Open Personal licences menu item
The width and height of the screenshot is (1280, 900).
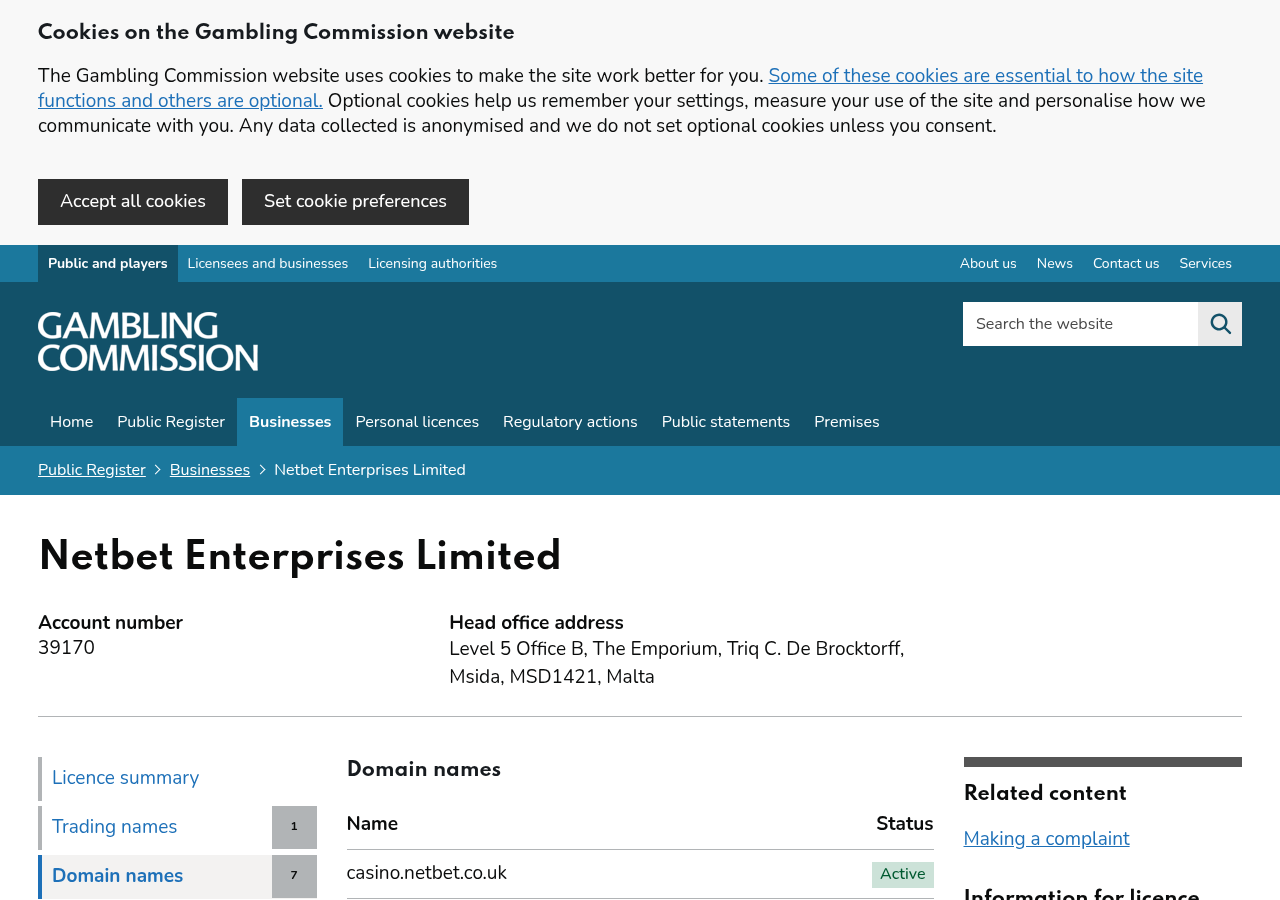(417, 422)
